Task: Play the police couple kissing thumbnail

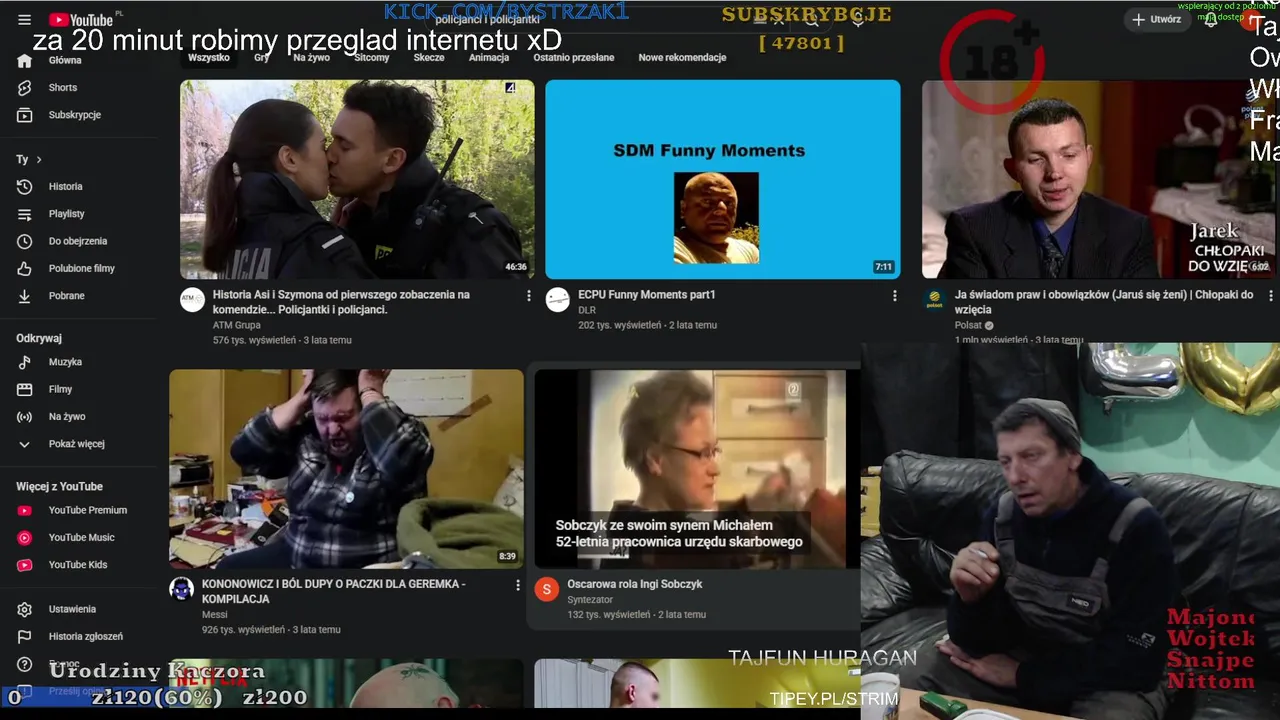Action: (357, 179)
